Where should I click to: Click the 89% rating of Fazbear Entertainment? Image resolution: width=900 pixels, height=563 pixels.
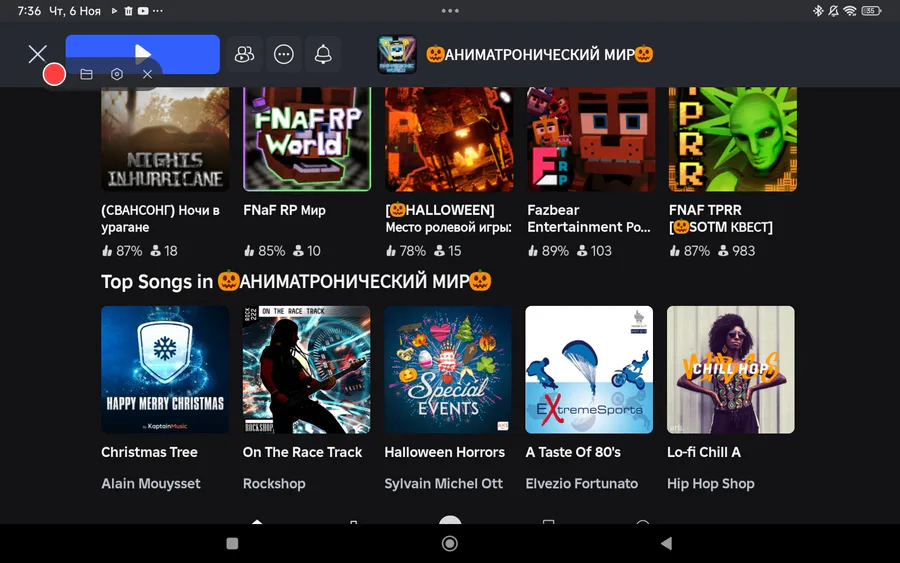[x=548, y=251]
